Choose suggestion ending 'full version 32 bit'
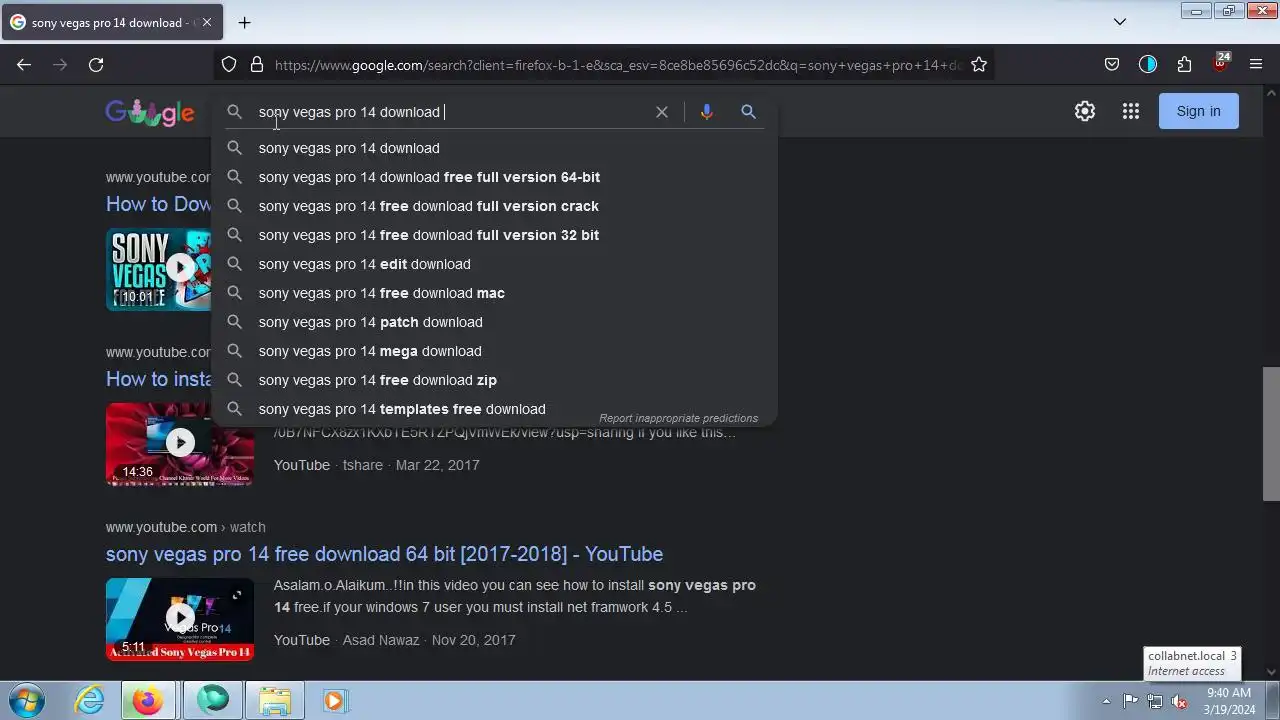1280x720 pixels. (x=494, y=235)
